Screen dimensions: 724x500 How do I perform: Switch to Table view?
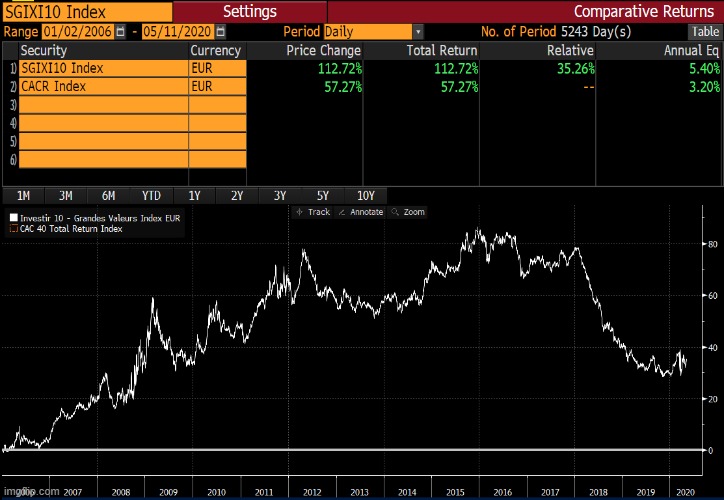click(x=704, y=32)
